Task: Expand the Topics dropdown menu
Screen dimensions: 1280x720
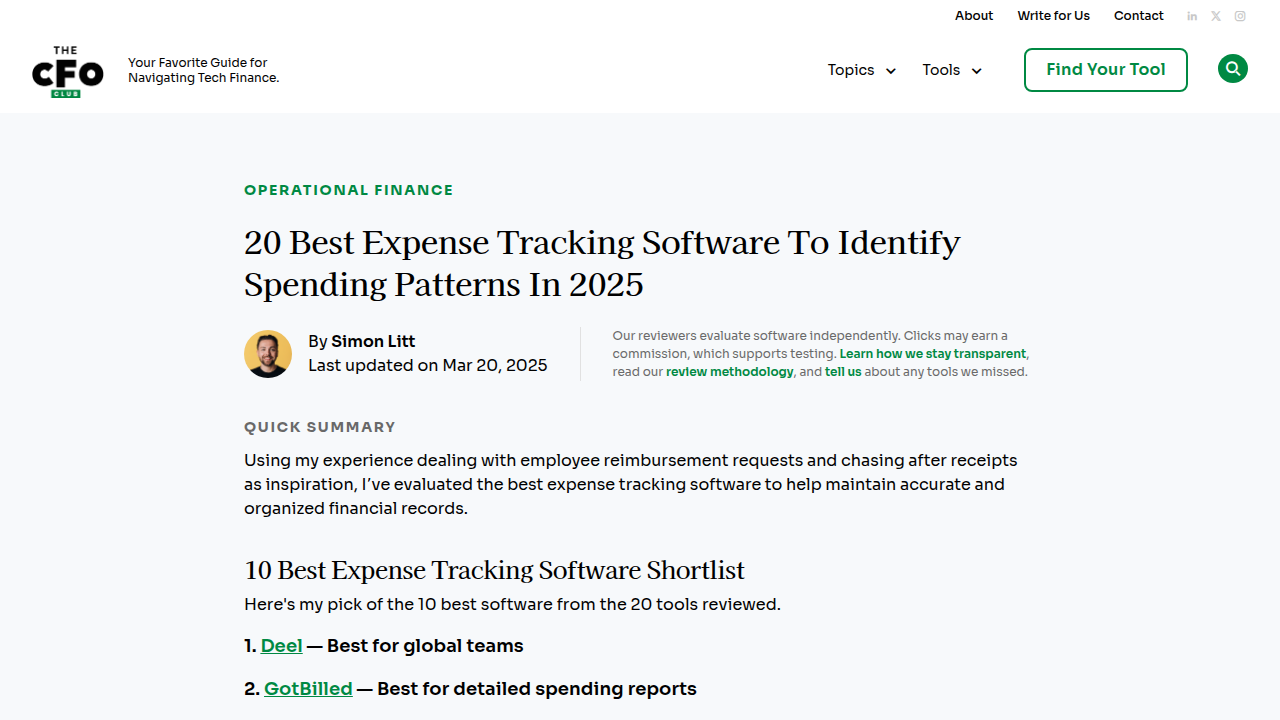Action: click(x=861, y=70)
